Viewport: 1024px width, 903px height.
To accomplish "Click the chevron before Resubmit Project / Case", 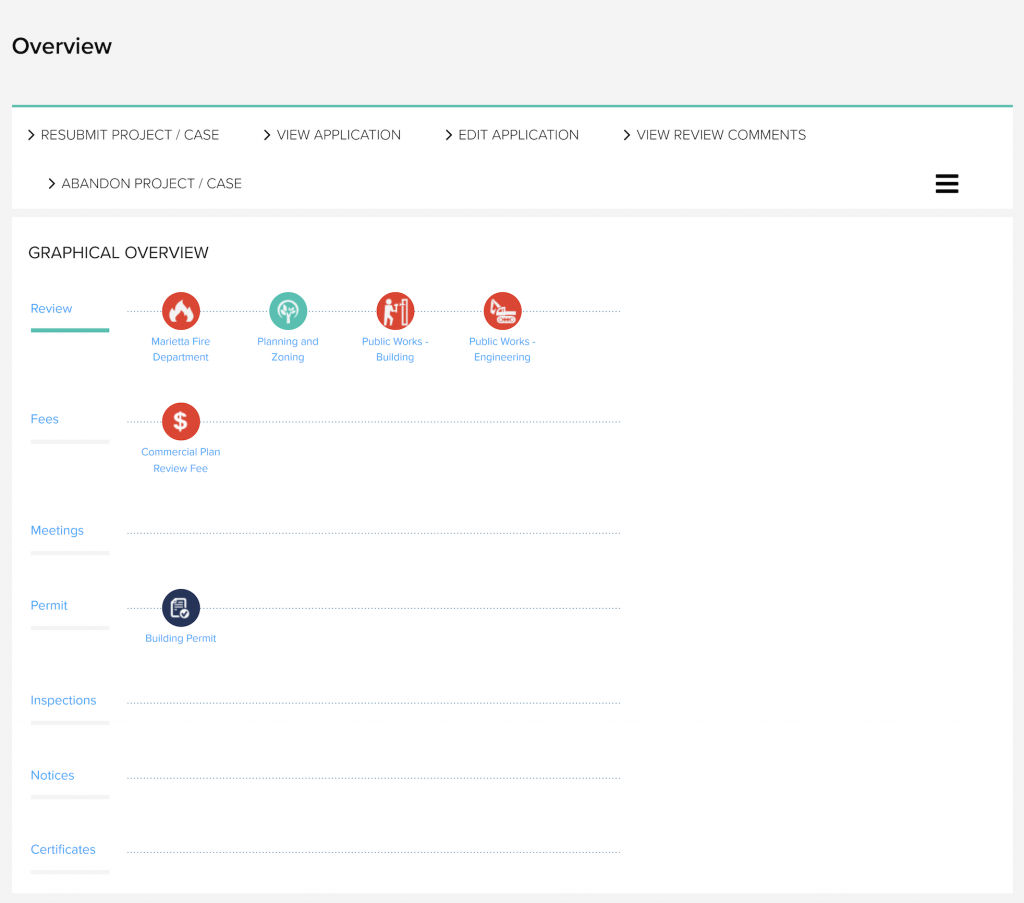I will point(31,135).
